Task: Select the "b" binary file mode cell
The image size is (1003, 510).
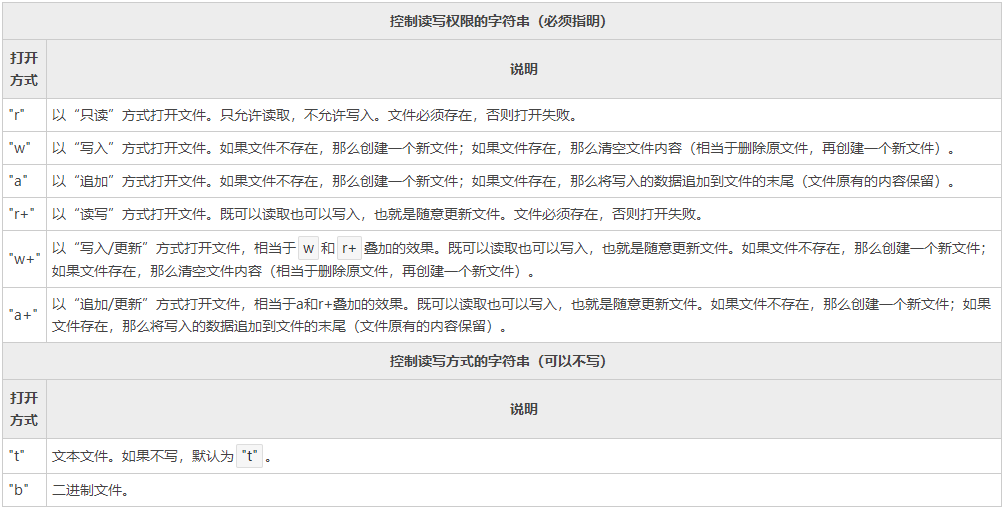Action: pos(18,490)
